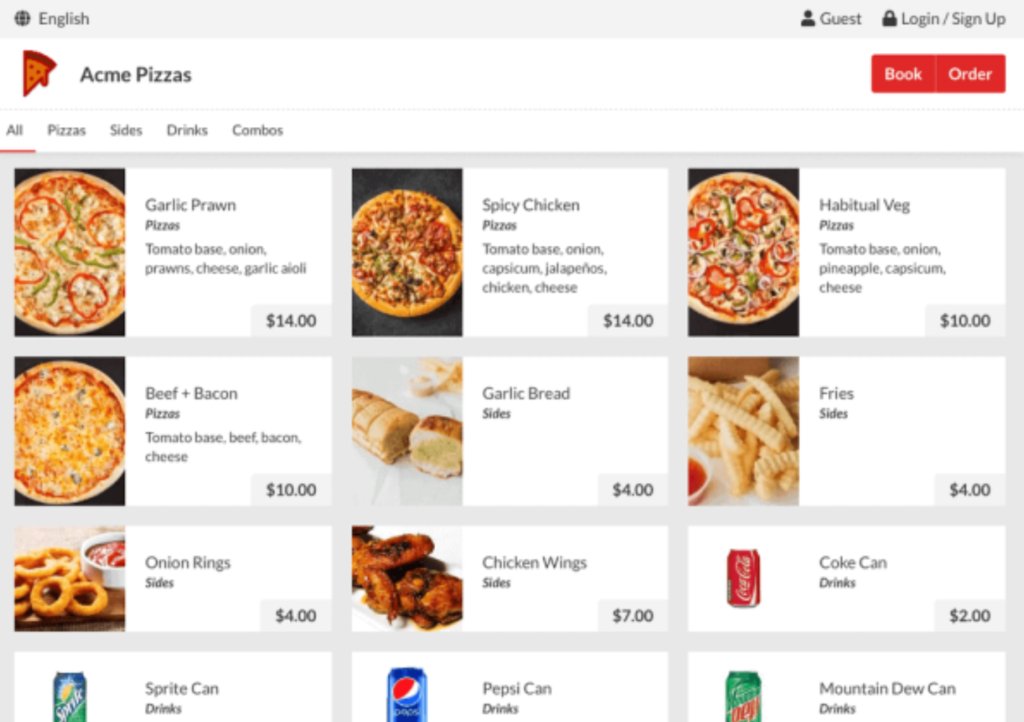Show the Combos tab
Image resolution: width=1024 pixels, height=722 pixels.
click(x=257, y=130)
